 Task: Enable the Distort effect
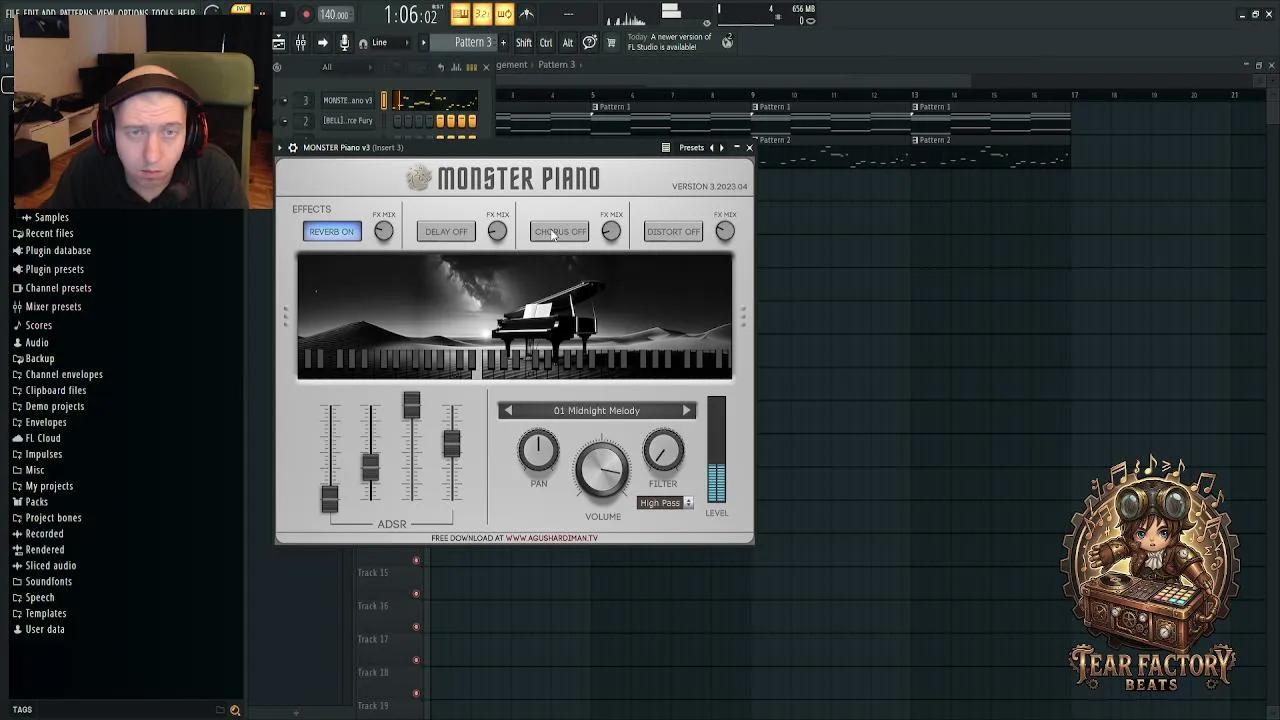coord(673,232)
